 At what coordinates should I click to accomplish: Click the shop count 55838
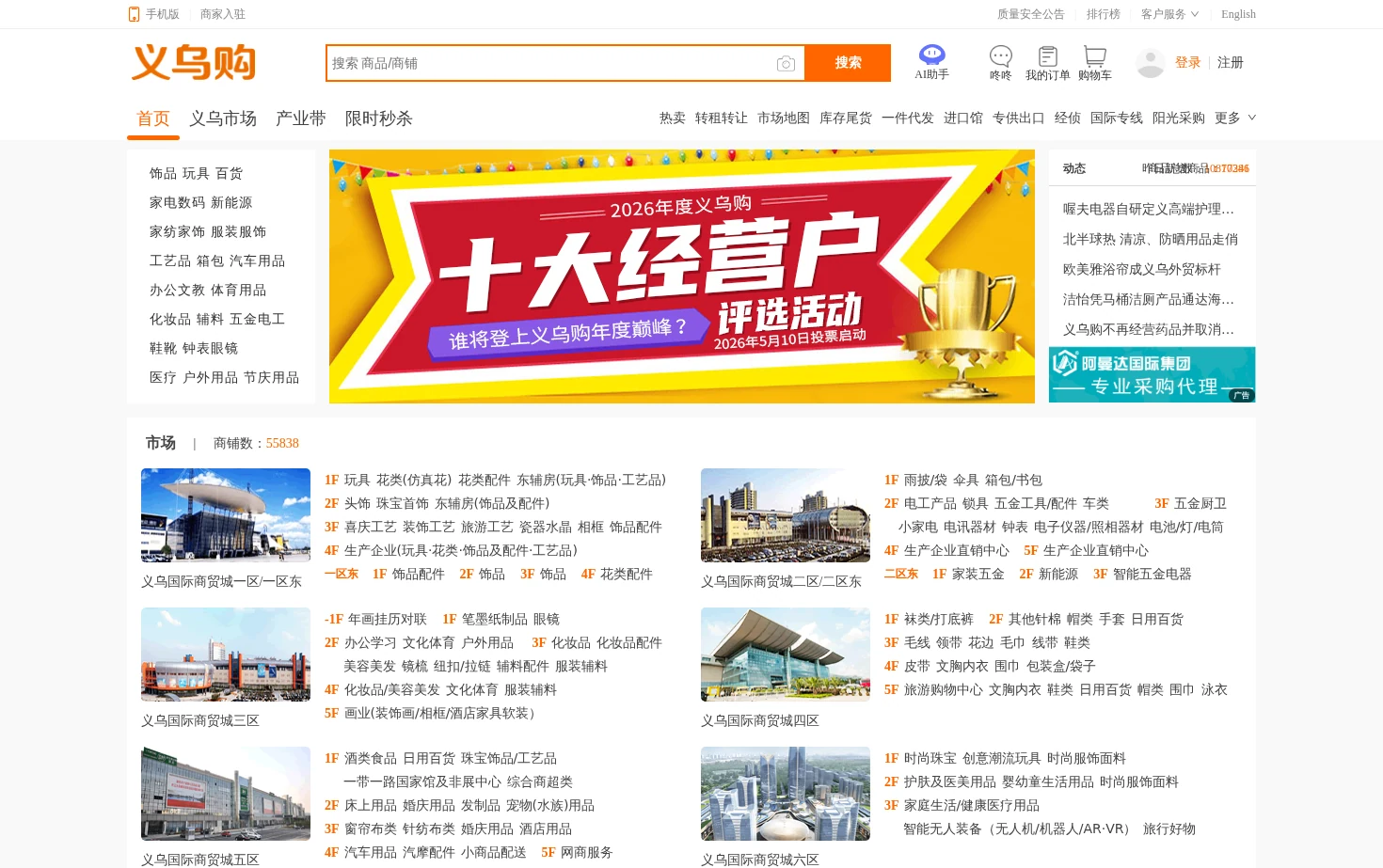pos(282,443)
